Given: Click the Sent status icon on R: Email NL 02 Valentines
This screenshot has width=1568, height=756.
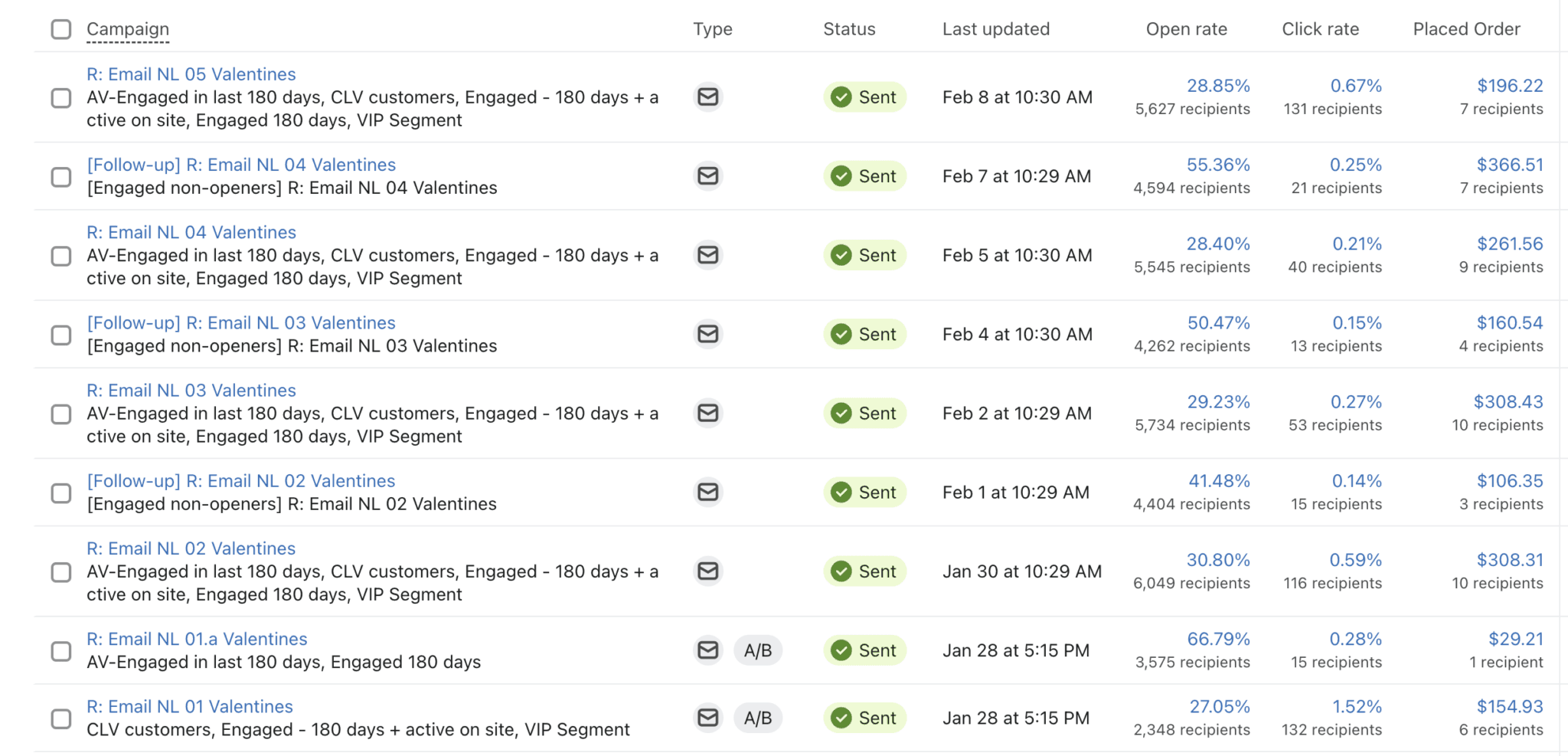Looking at the screenshot, I should 841,571.
